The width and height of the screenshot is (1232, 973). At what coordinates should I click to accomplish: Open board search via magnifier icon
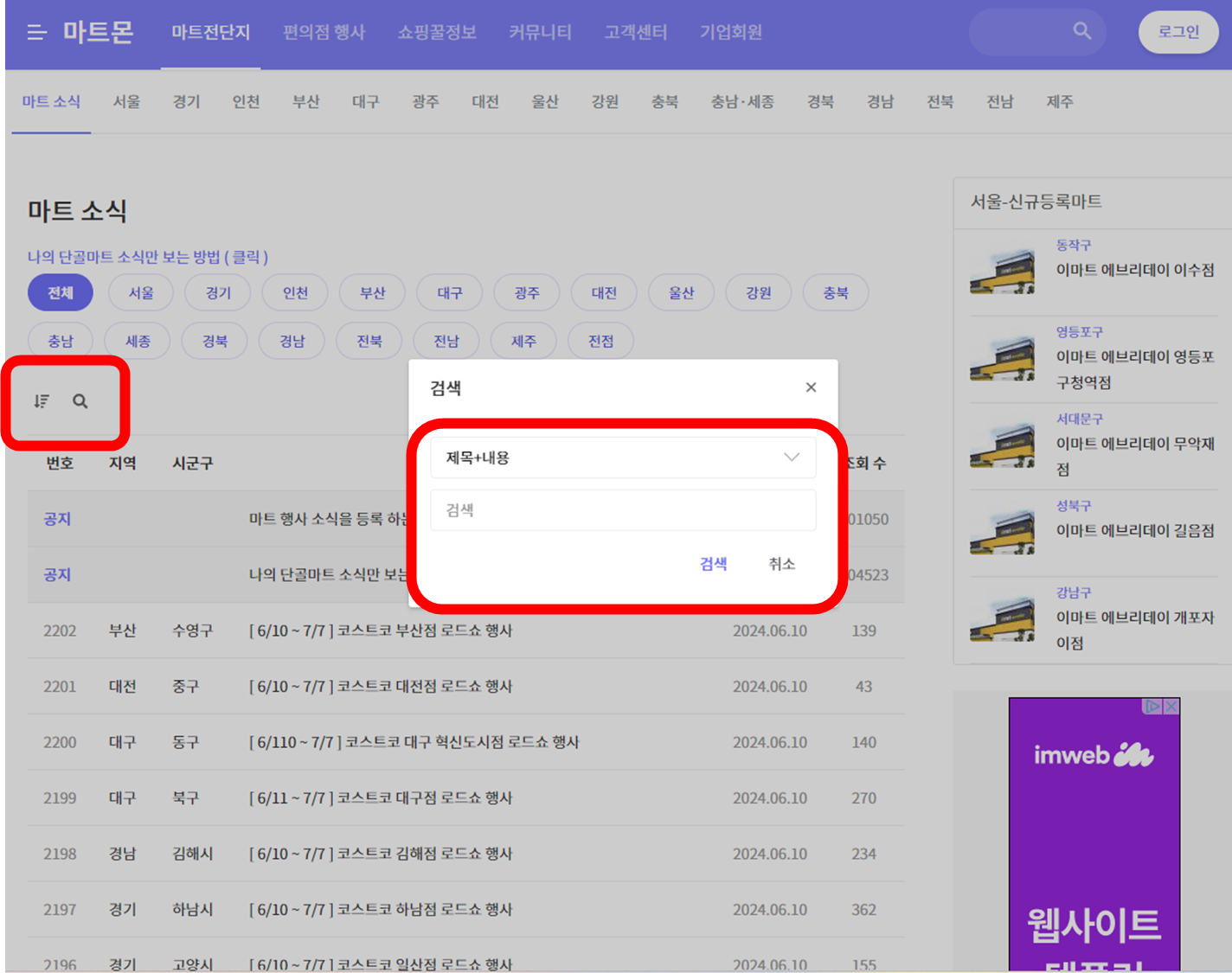point(80,401)
